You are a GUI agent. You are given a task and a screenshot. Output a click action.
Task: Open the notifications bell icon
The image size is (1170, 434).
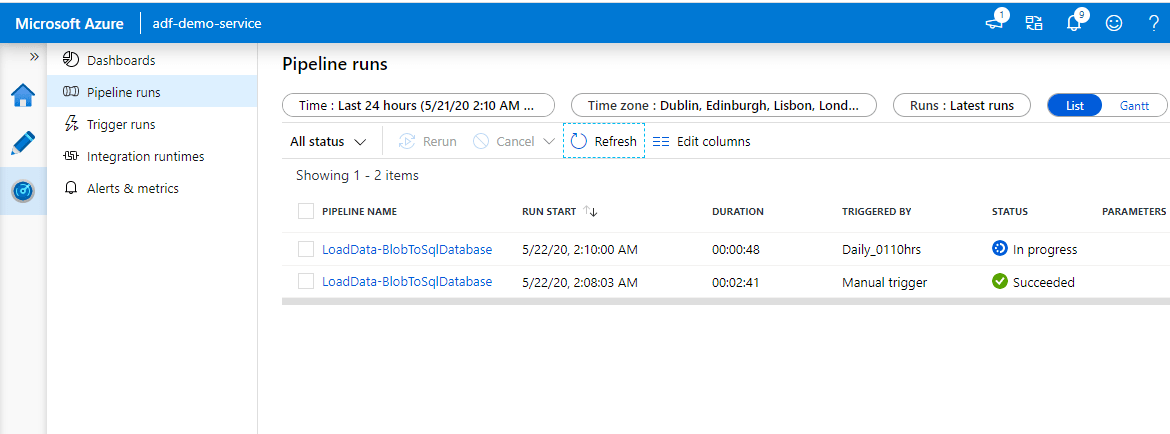pos(1075,22)
